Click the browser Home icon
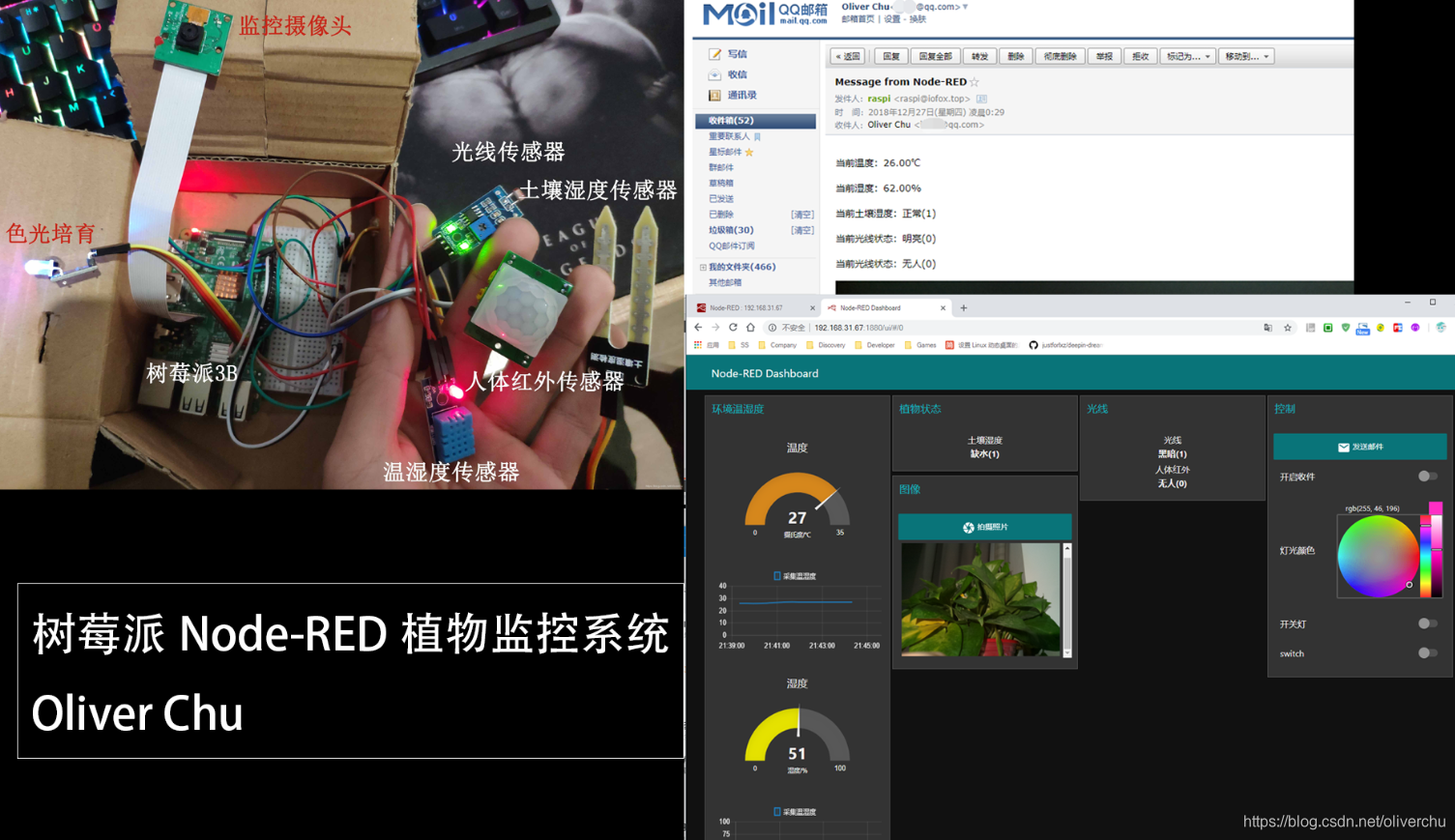This screenshot has height=840, width=1455. [750, 328]
